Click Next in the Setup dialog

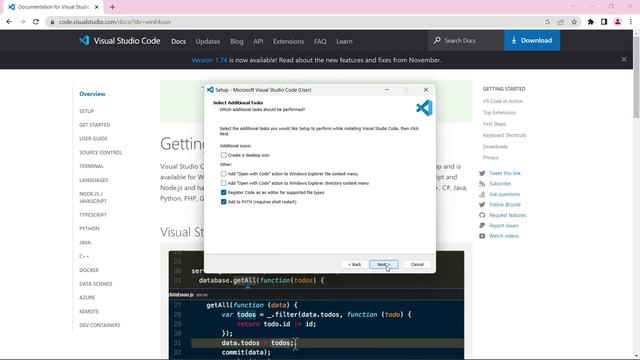384,264
